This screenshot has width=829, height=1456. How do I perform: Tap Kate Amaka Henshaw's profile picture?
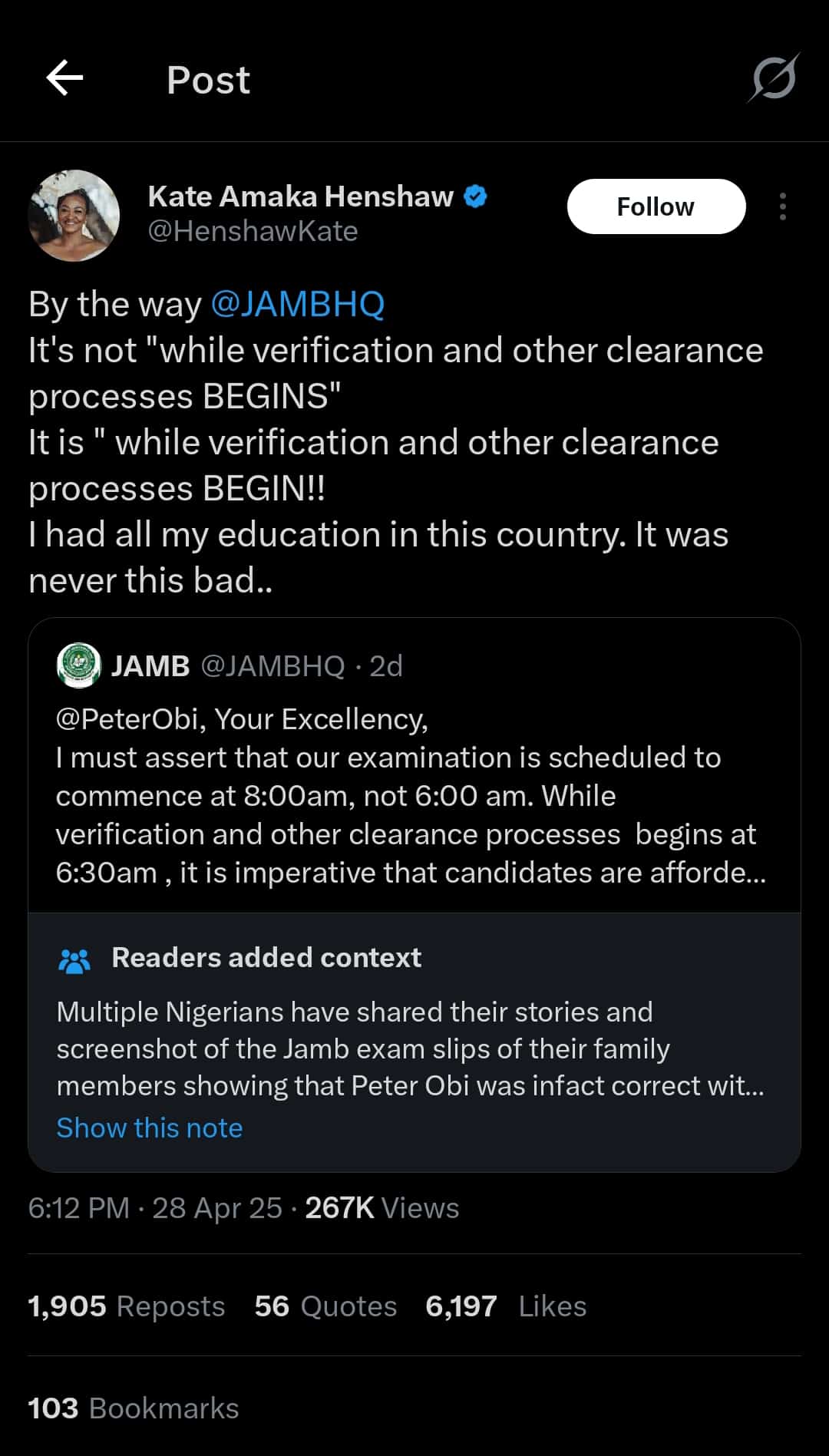pos(74,216)
